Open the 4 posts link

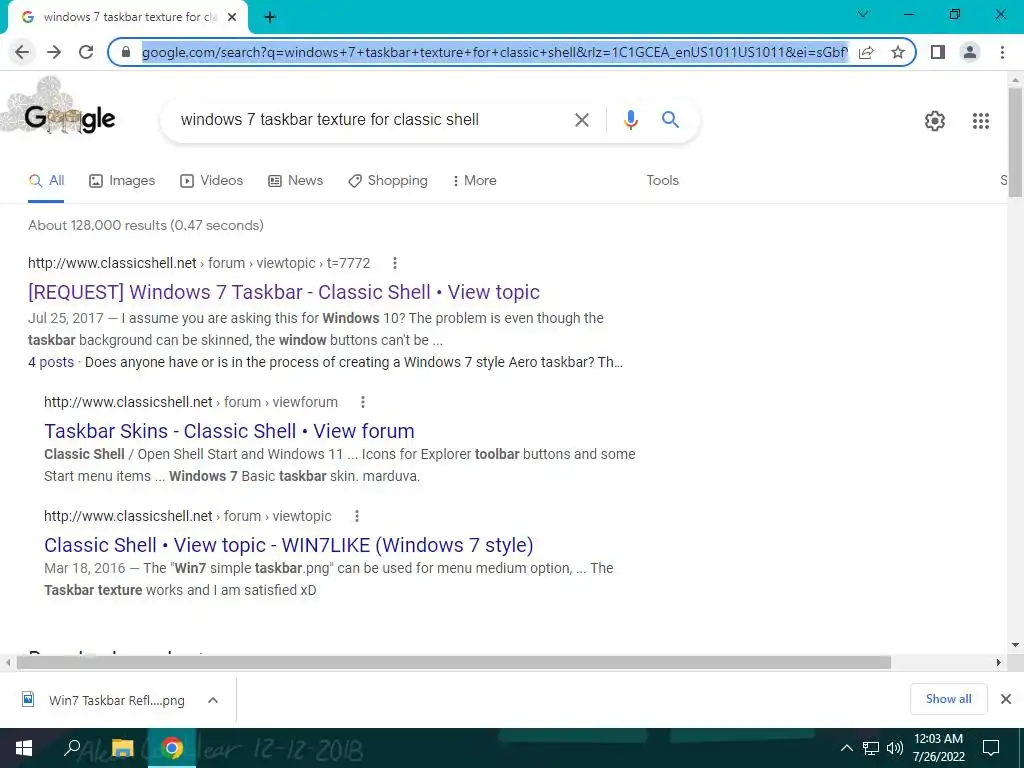coord(51,362)
